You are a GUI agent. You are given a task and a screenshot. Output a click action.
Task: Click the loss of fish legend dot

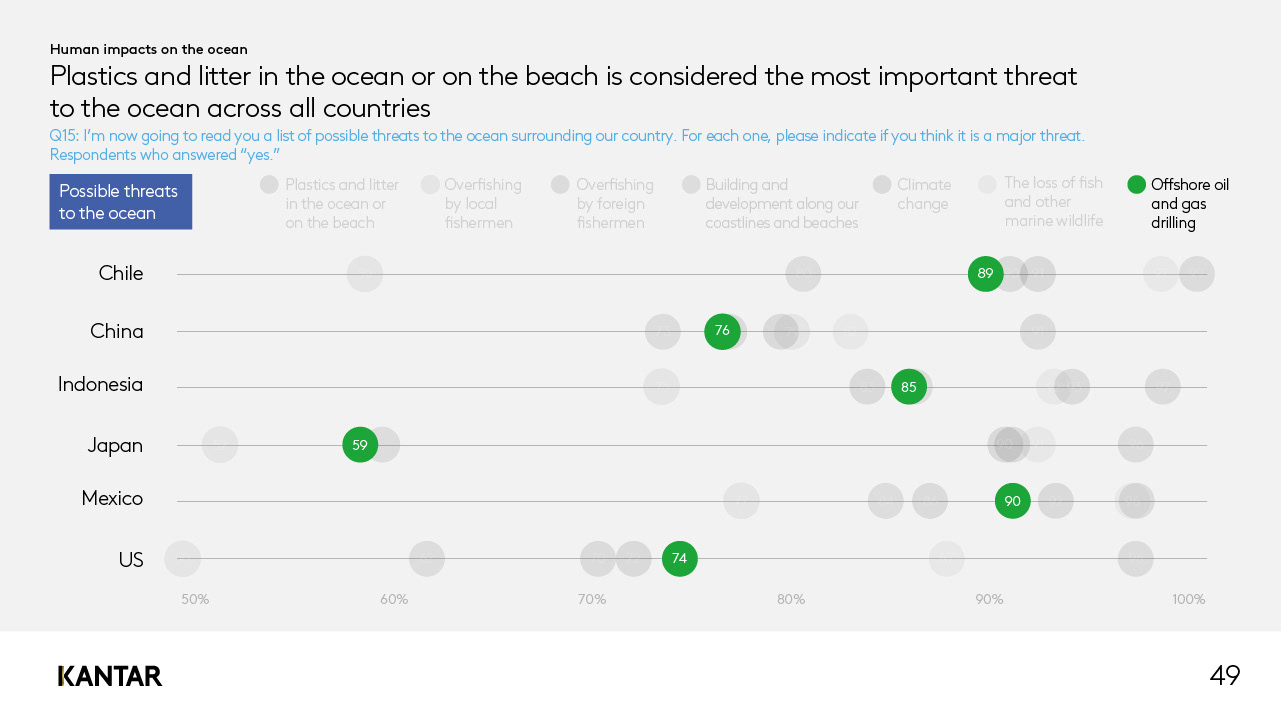tap(988, 184)
